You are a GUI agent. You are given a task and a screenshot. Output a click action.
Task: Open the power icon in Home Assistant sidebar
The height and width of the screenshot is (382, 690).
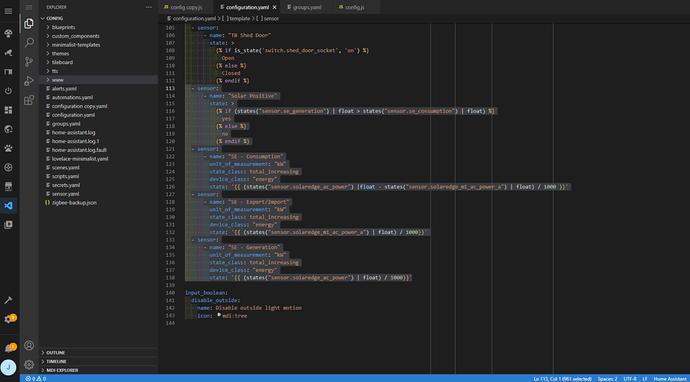[8, 91]
